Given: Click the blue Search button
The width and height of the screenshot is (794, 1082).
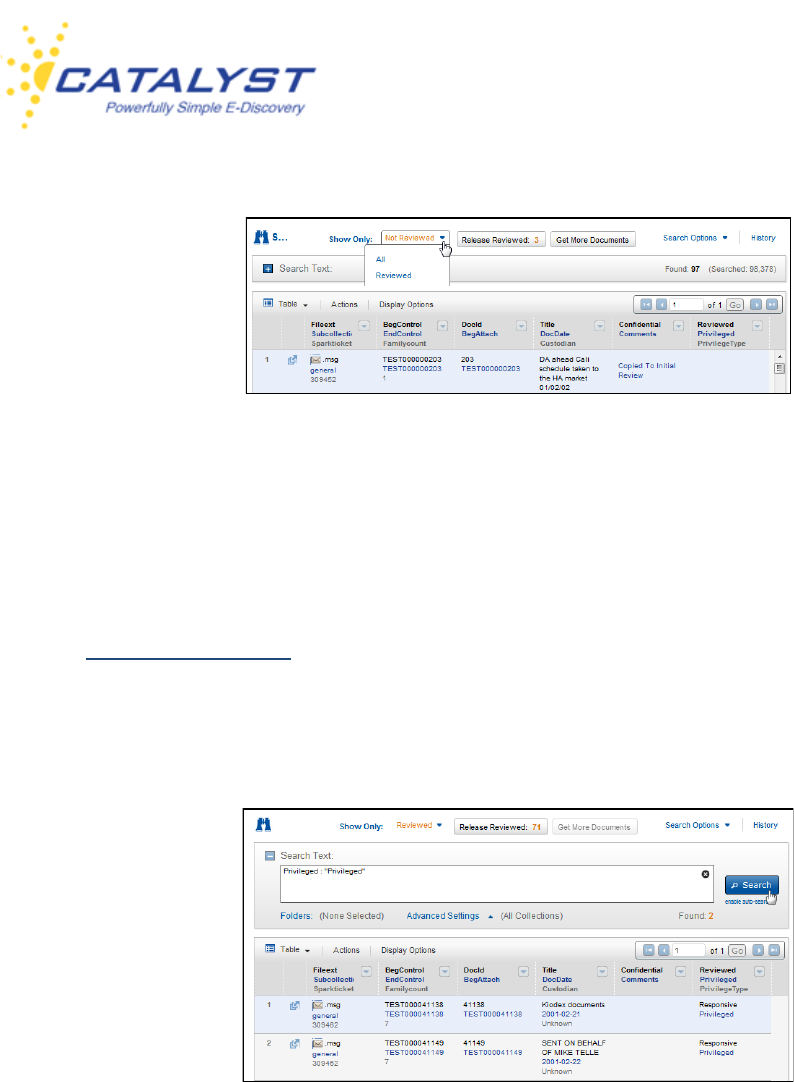Looking at the screenshot, I should click(x=751, y=885).
